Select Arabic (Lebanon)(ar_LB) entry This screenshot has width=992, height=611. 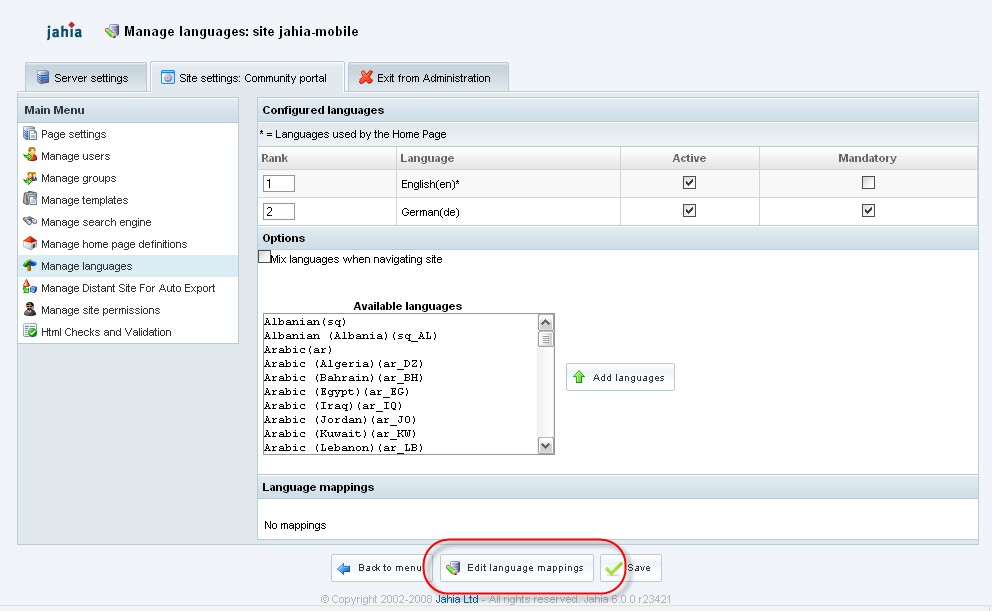coord(400,447)
